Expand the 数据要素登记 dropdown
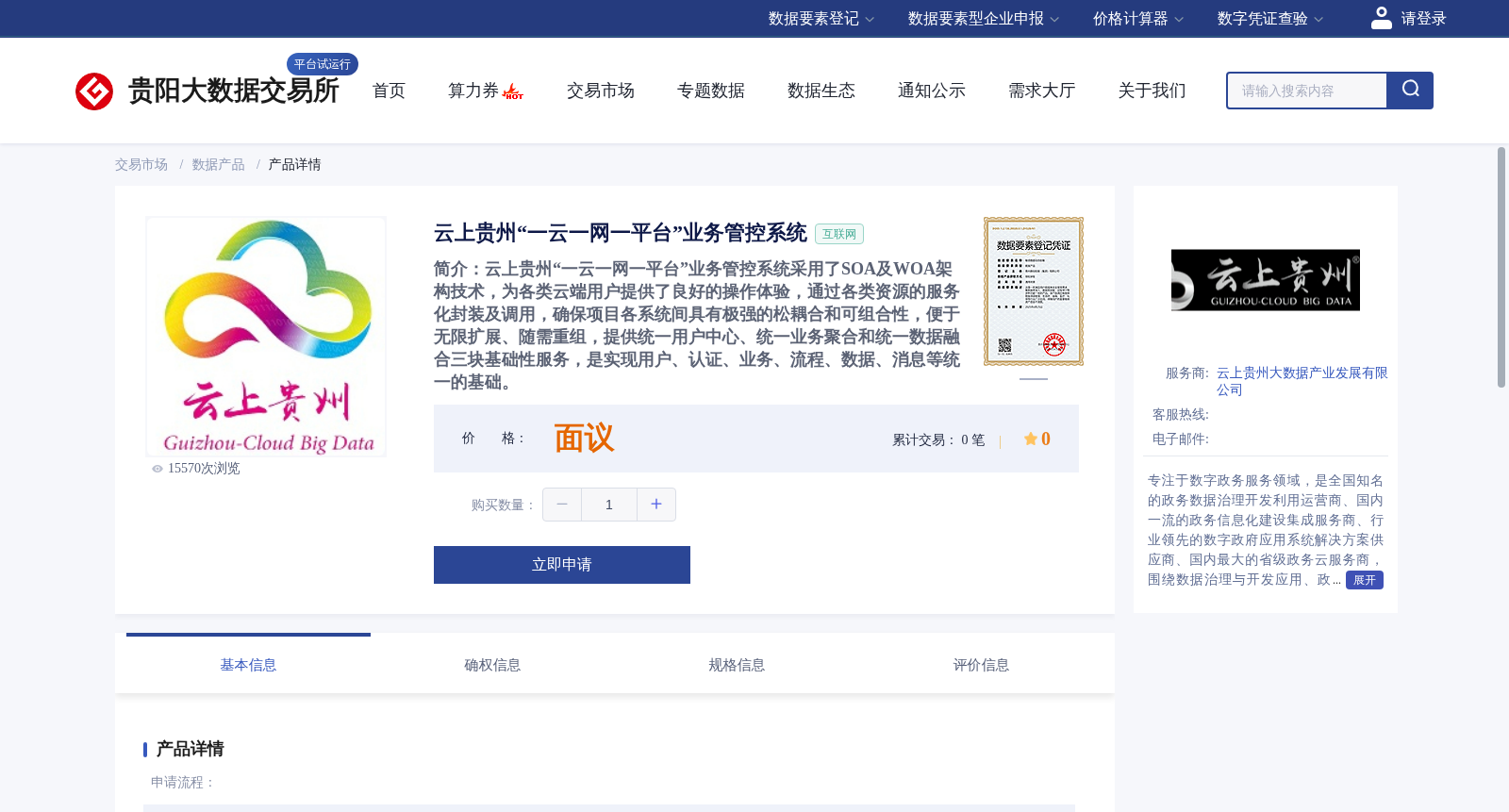Image resolution: width=1509 pixels, height=812 pixels. click(821, 19)
